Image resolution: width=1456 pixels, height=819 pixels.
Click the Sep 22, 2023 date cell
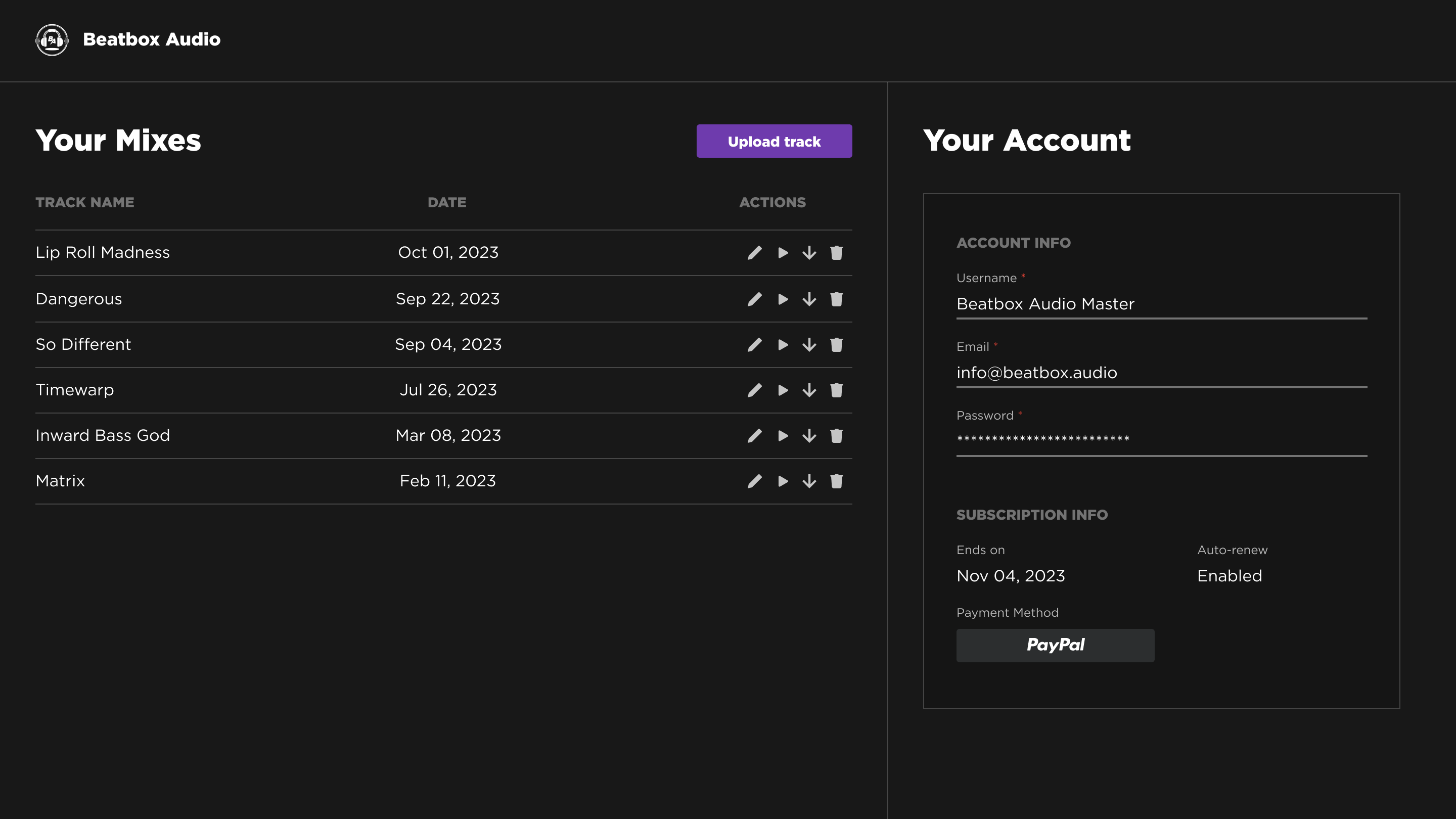pyautogui.click(x=447, y=299)
